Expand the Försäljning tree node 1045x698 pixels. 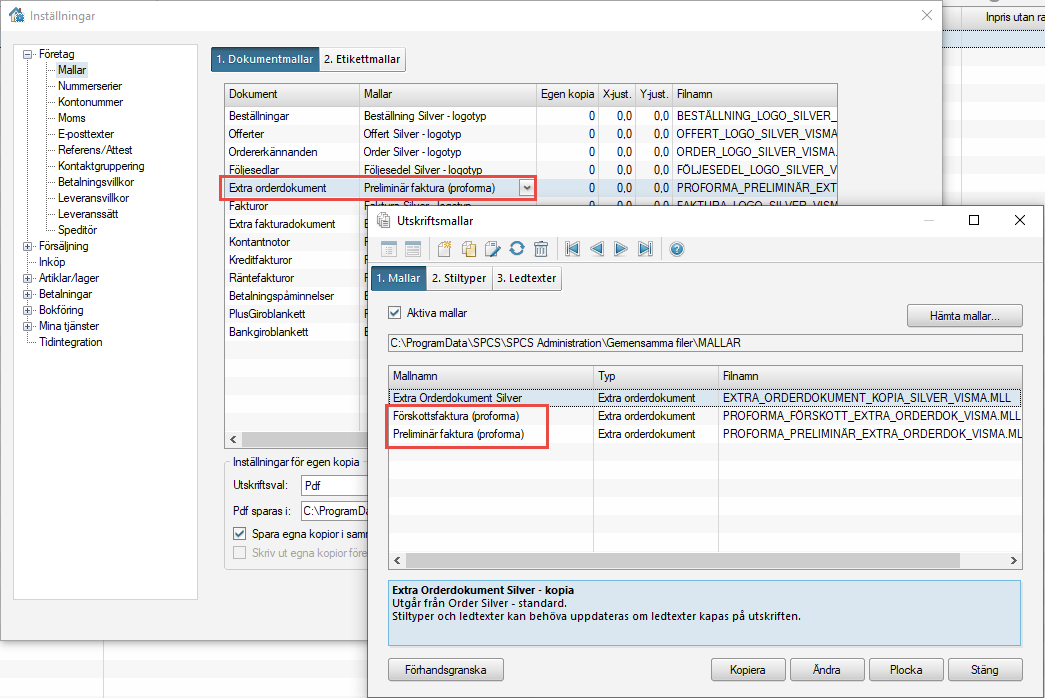coord(28,246)
